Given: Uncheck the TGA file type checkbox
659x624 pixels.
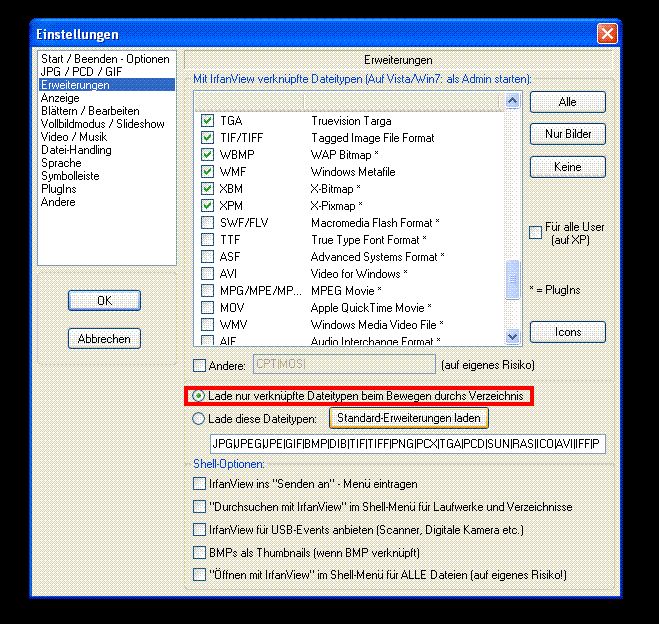Looking at the screenshot, I should tap(207, 121).
